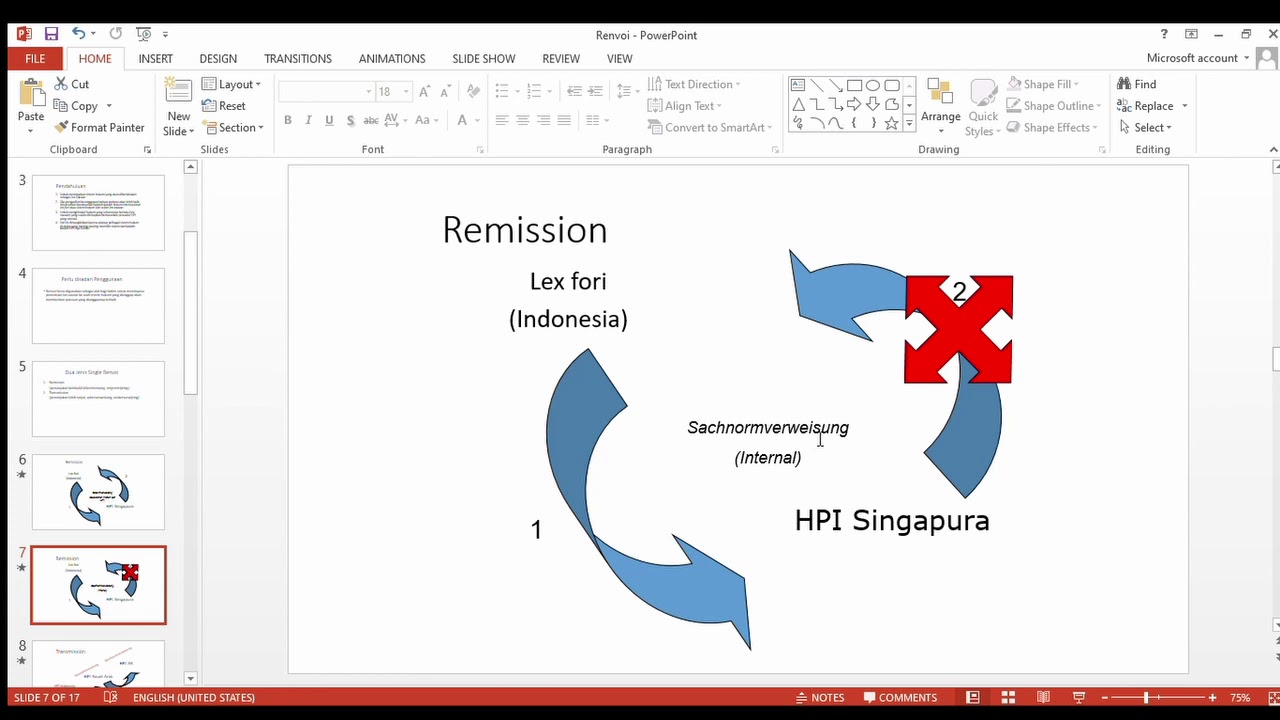This screenshot has height=720, width=1280.
Task: Select slide 6 thumbnail
Action: [x=98, y=492]
